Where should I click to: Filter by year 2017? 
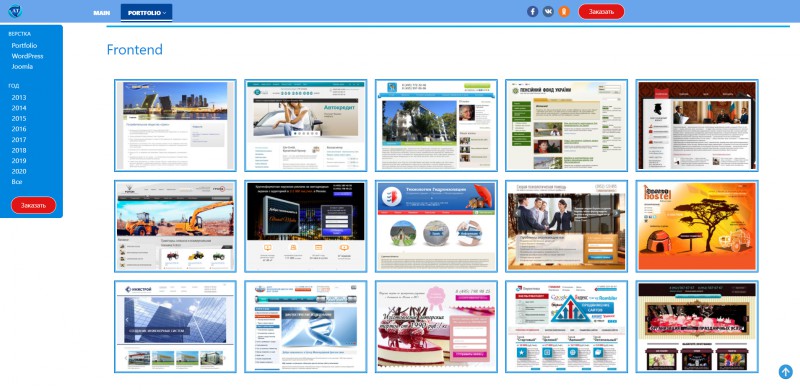tap(19, 140)
